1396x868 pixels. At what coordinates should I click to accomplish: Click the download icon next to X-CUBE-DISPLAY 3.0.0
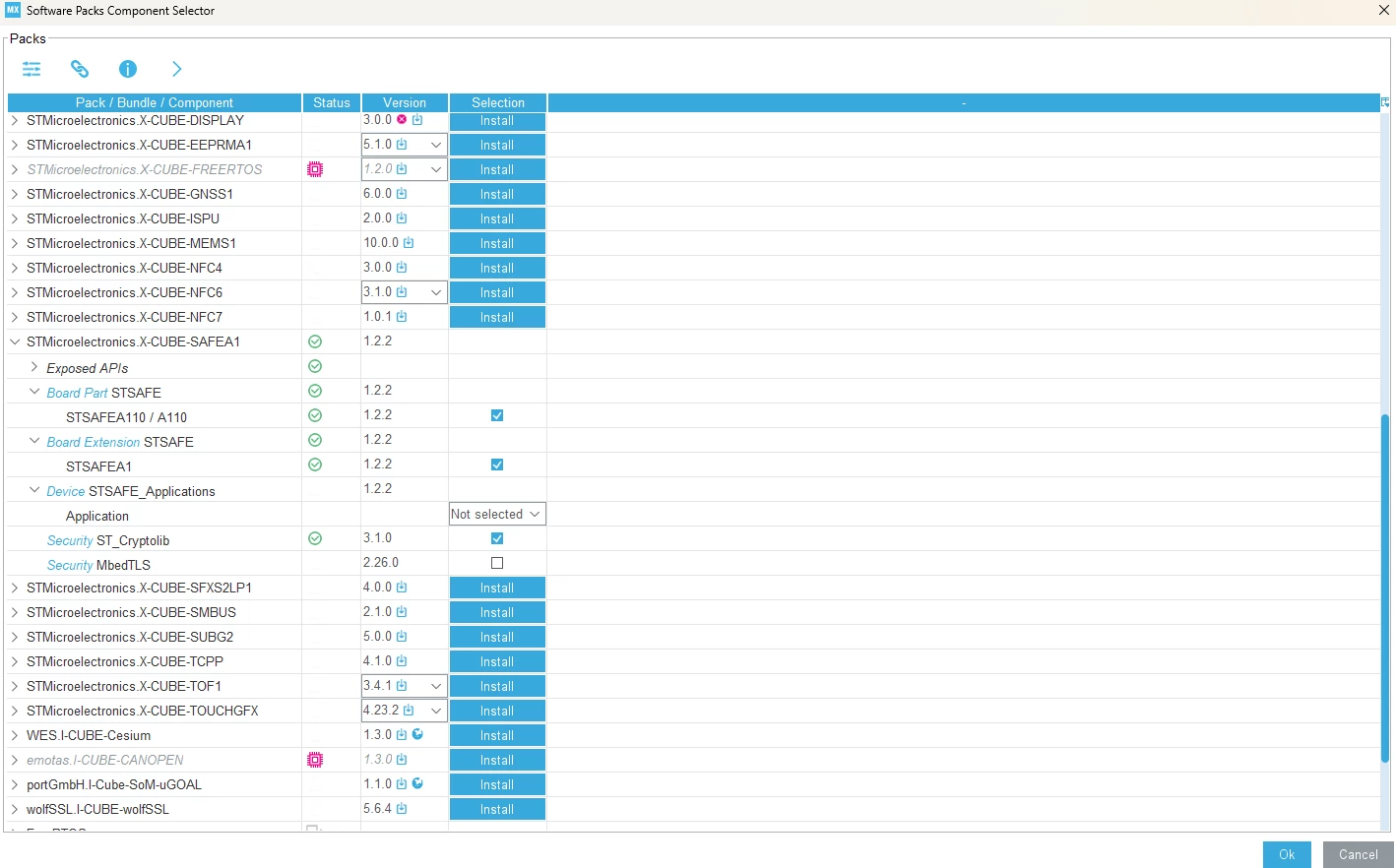(x=417, y=120)
